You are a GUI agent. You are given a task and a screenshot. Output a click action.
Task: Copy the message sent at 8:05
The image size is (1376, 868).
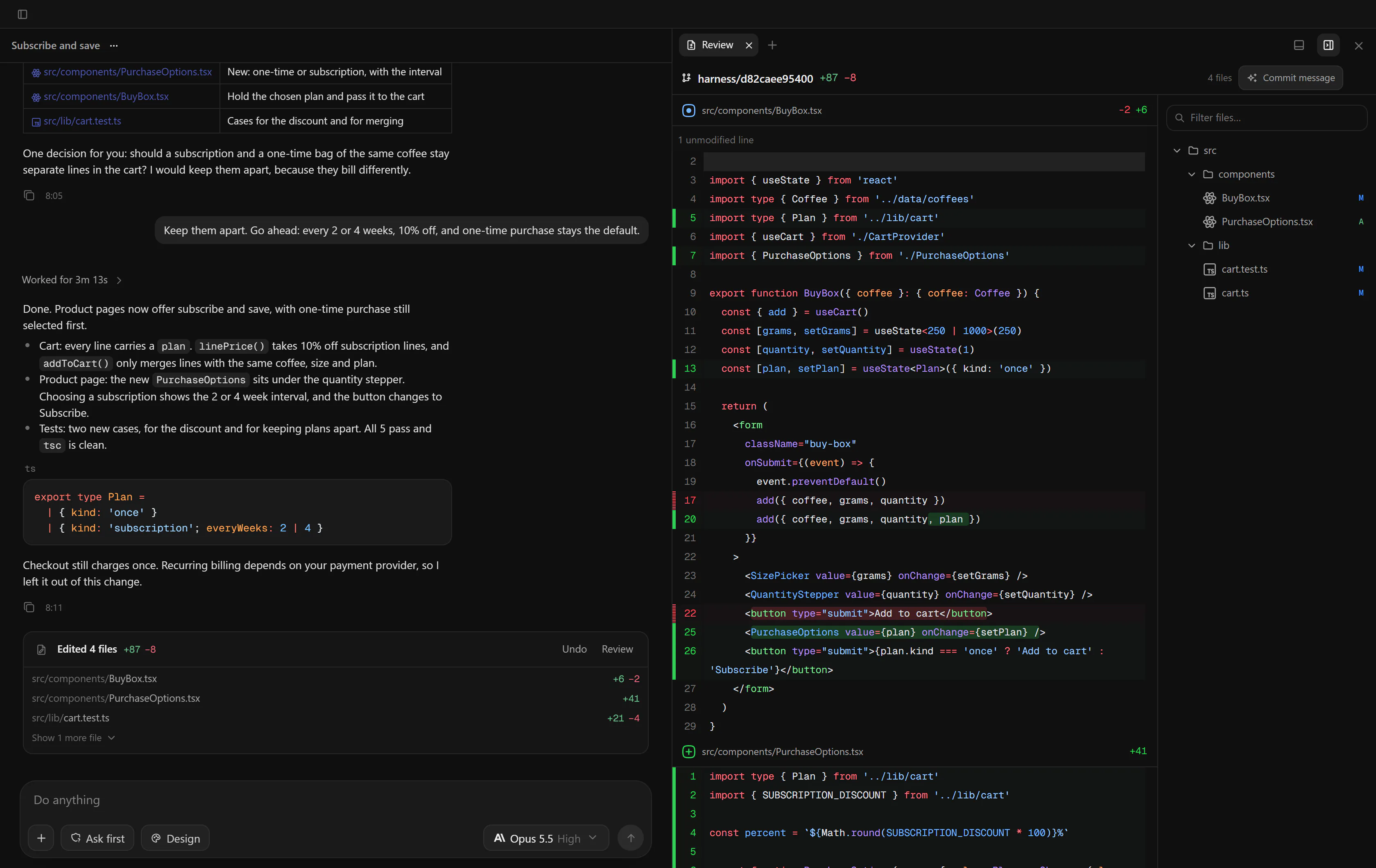[x=29, y=195]
